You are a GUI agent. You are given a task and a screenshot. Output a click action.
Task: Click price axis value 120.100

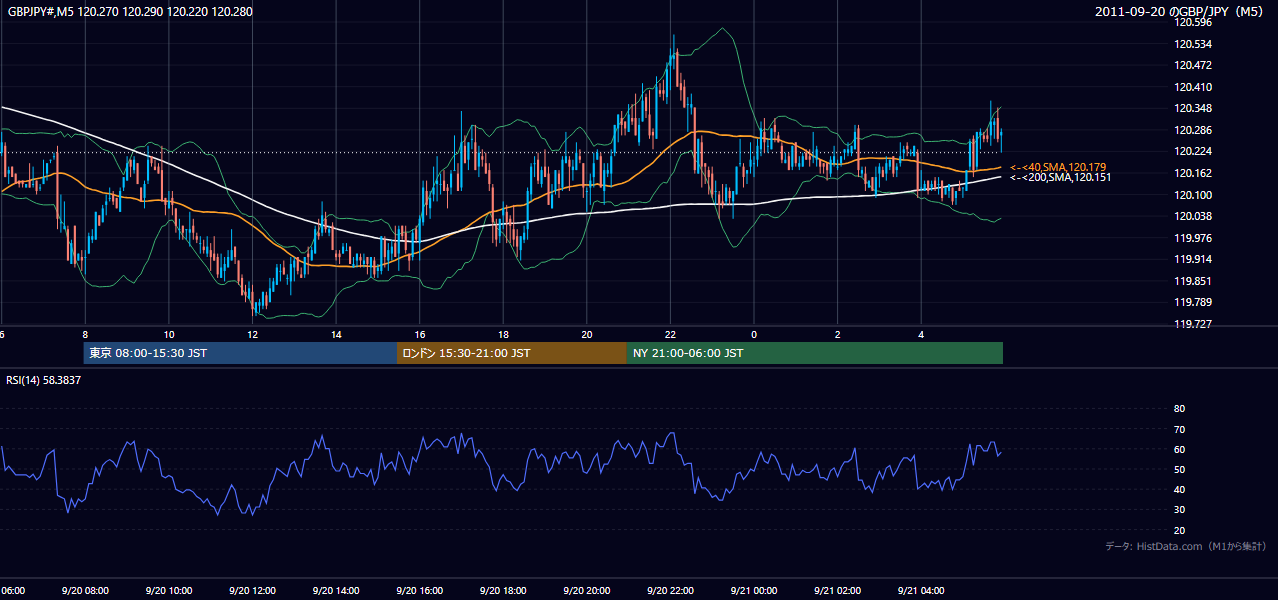(1192, 195)
